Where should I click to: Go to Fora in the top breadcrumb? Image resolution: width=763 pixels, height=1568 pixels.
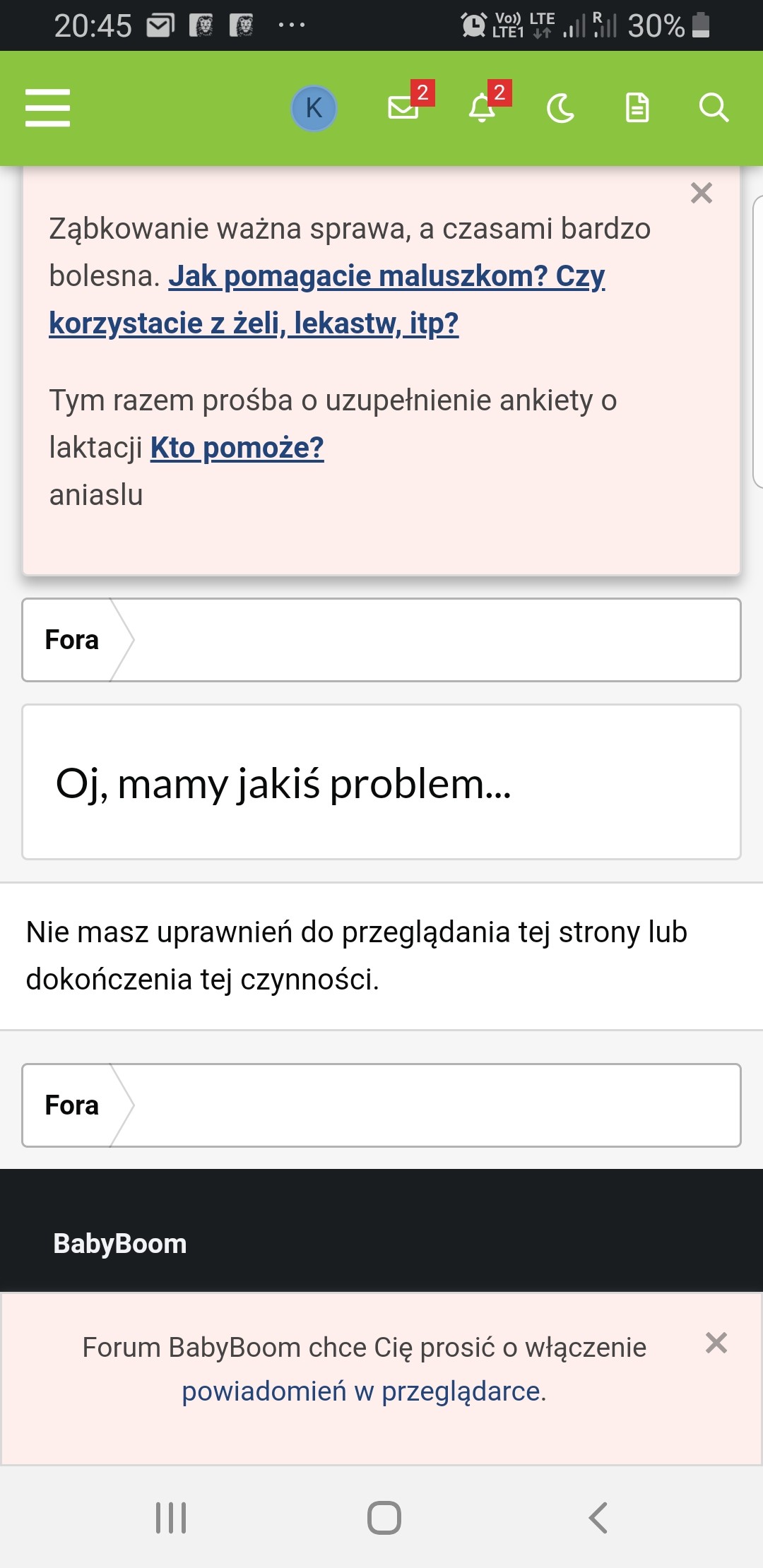pyautogui.click(x=71, y=640)
